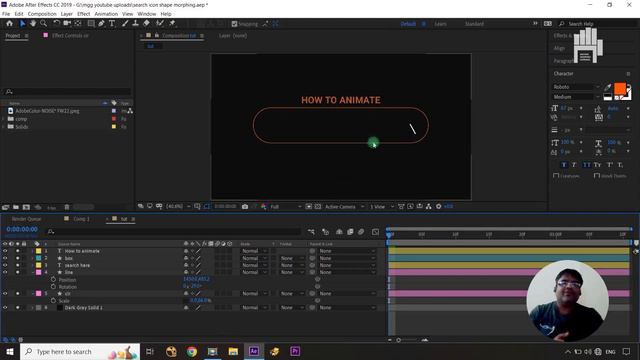Enable motion blur switch in timeline header
Viewport: 640px width, 360px height.
pyautogui.click(x=361, y=232)
